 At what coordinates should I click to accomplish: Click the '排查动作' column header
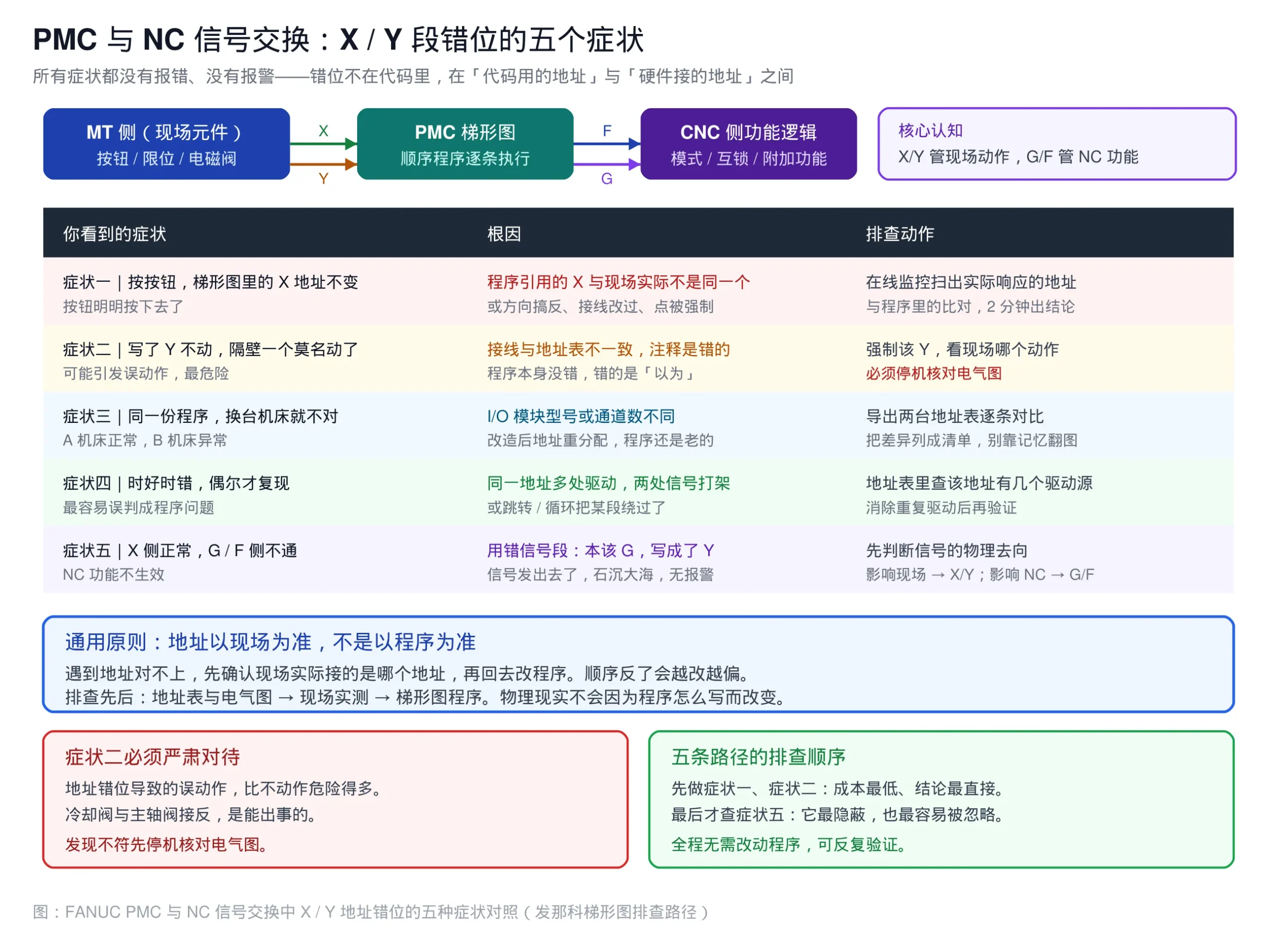899,233
